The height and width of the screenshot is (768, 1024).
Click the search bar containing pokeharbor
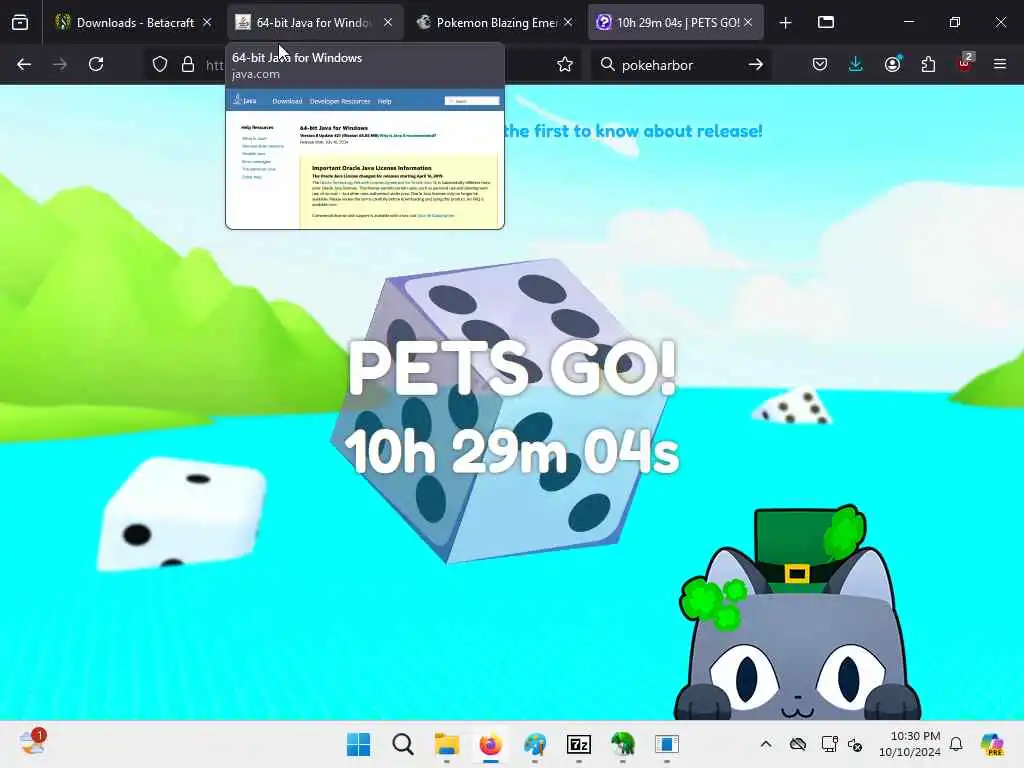click(681, 65)
